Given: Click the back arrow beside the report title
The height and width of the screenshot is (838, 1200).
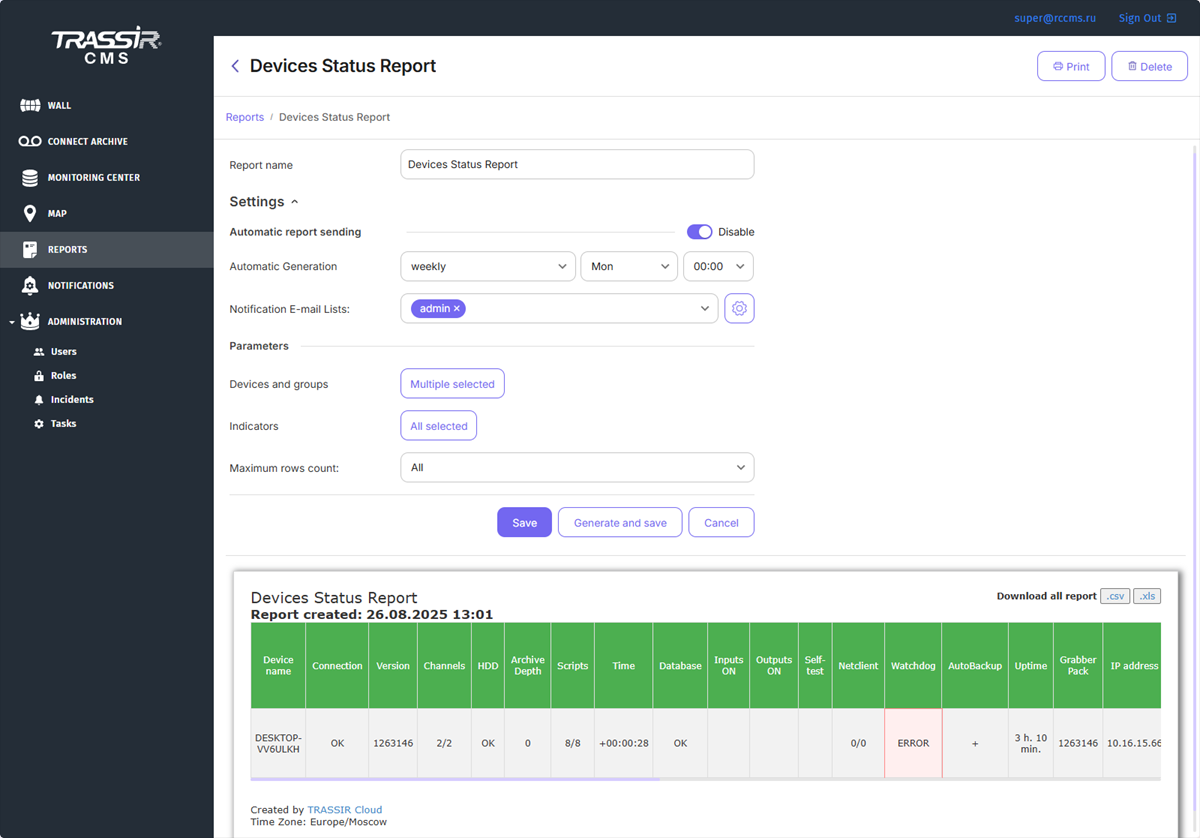Looking at the screenshot, I should [x=235, y=66].
